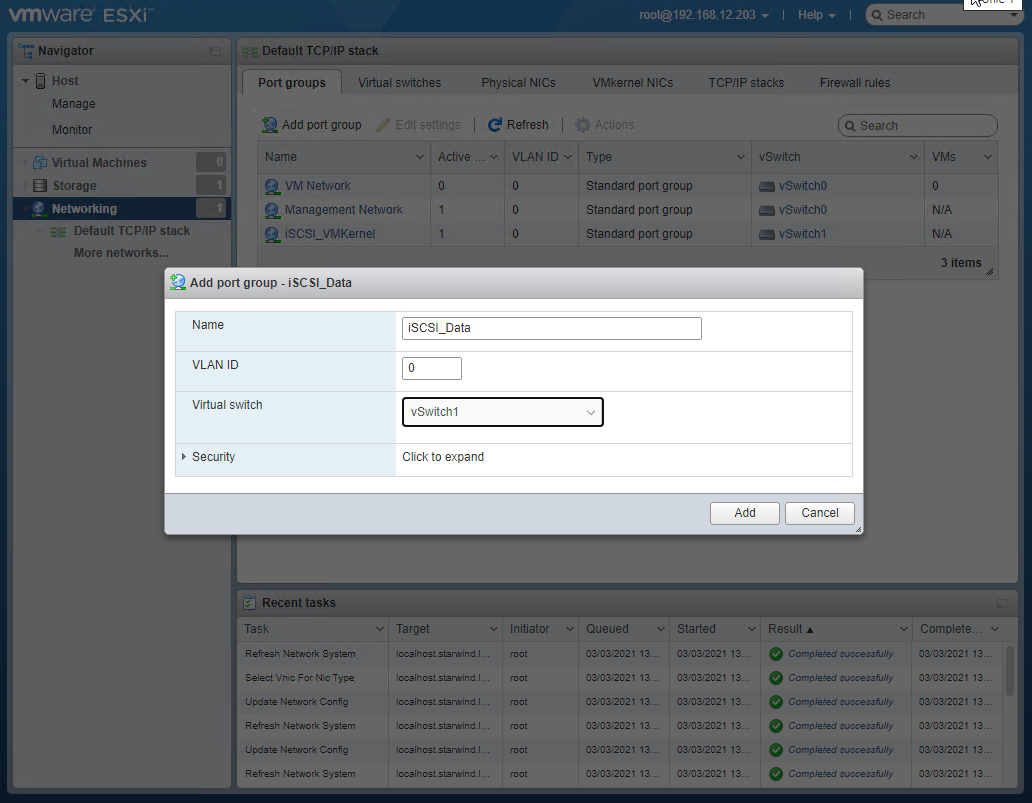
Task: Open the root@192.168.12.203 user menu
Action: coord(704,15)
